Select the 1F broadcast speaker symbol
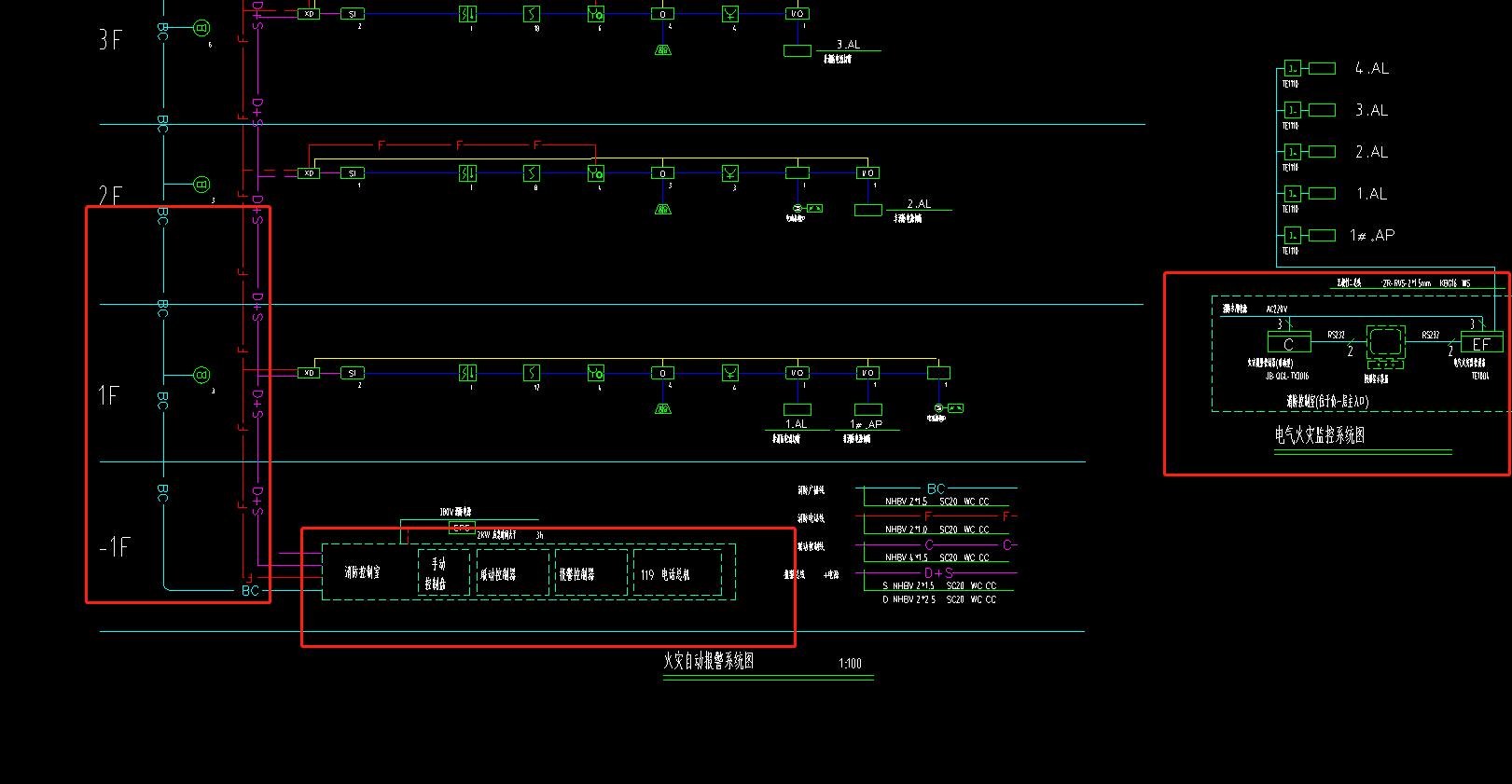 (x=201, y=375)
